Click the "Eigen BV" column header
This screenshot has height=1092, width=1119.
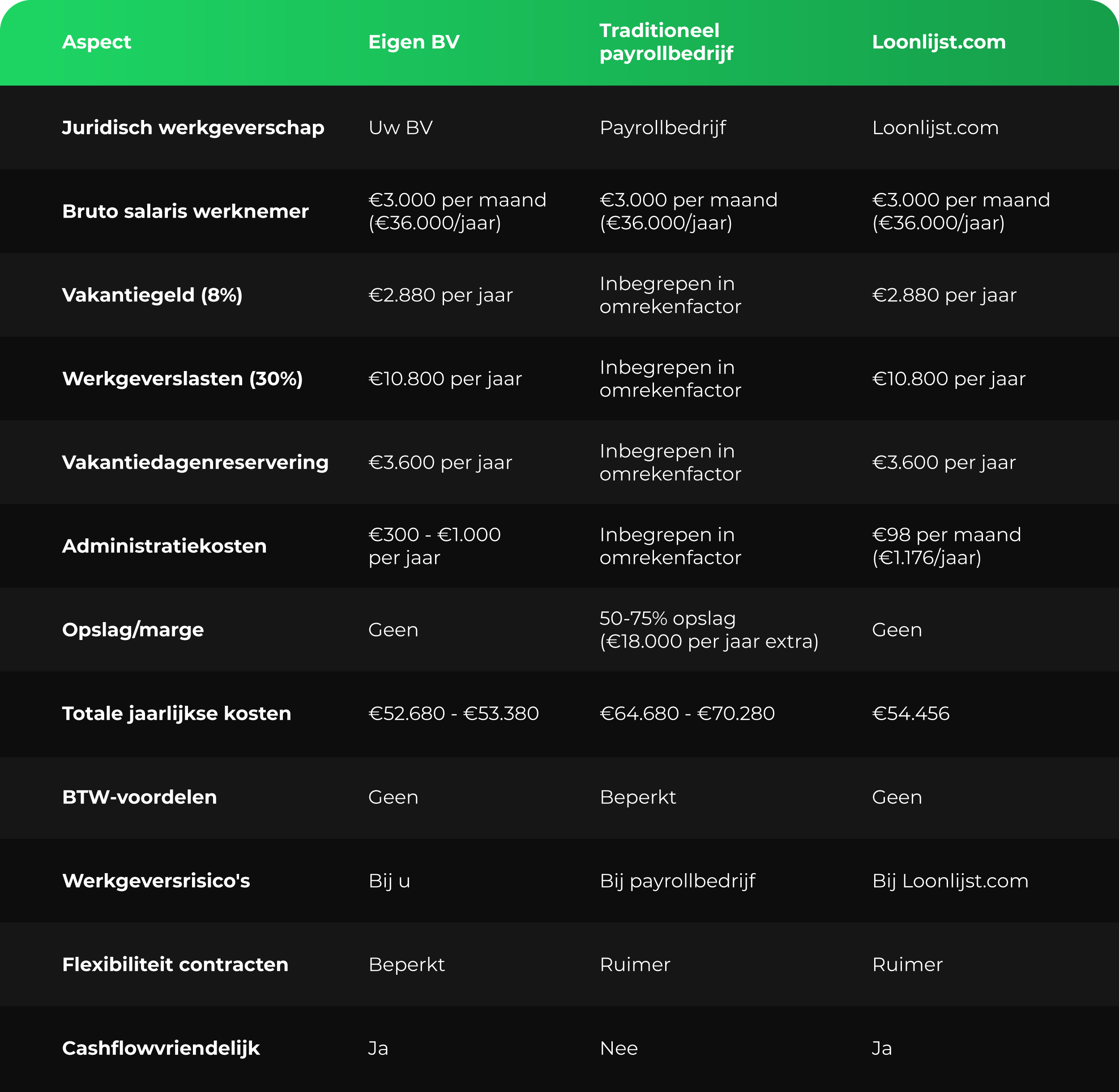(414, 42)
